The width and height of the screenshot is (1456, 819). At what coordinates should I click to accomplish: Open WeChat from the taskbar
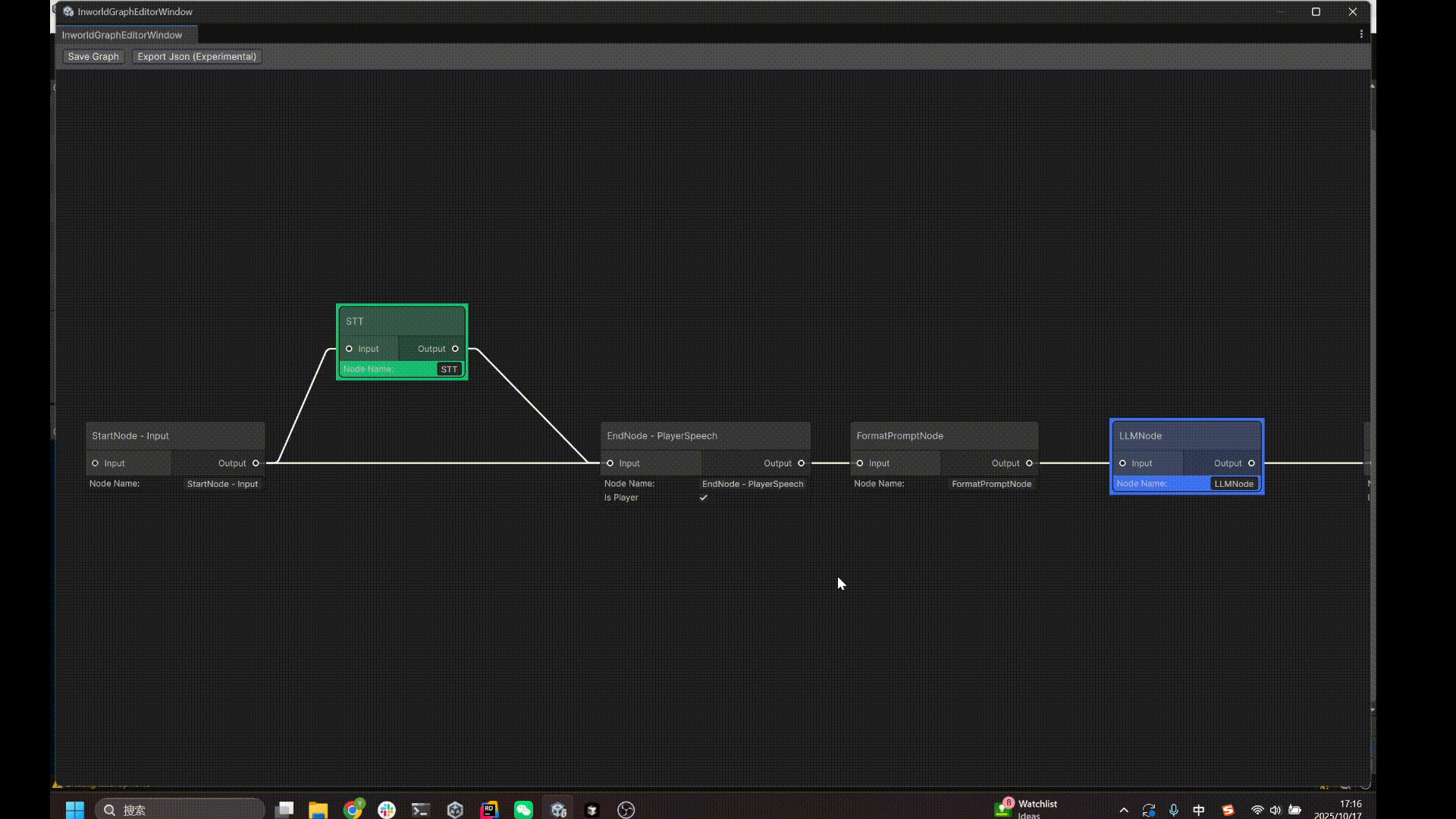(523, 810)
